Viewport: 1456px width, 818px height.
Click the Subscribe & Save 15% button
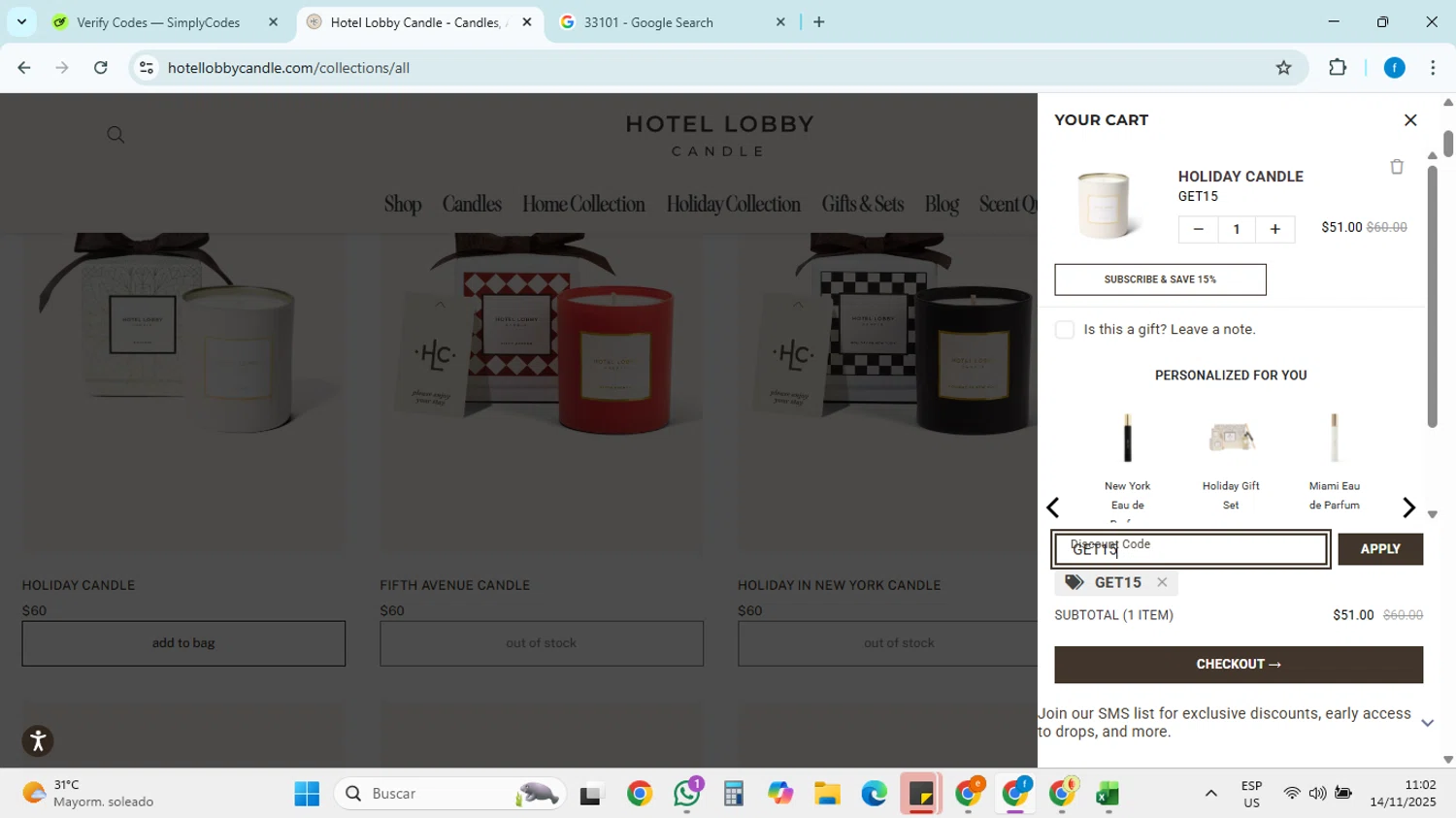point(1160,279)
